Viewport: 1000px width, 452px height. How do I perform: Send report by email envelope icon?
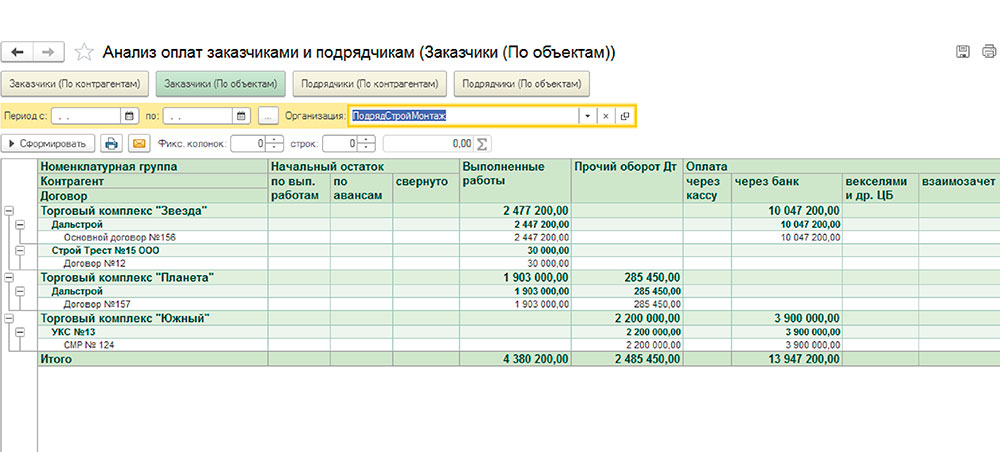[x=139, y=143]
